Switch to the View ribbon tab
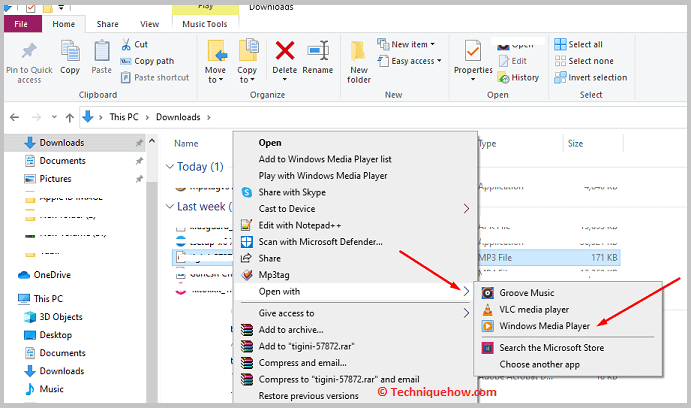 (x=149, y=24)
